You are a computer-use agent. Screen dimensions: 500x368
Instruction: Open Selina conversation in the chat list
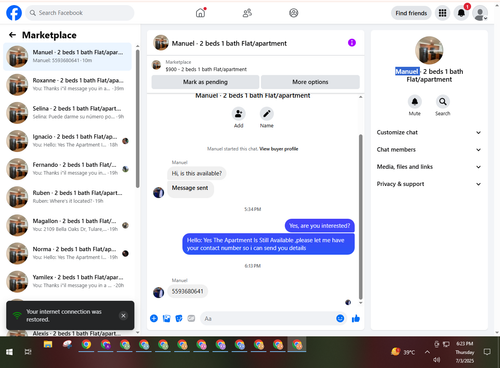67,113
